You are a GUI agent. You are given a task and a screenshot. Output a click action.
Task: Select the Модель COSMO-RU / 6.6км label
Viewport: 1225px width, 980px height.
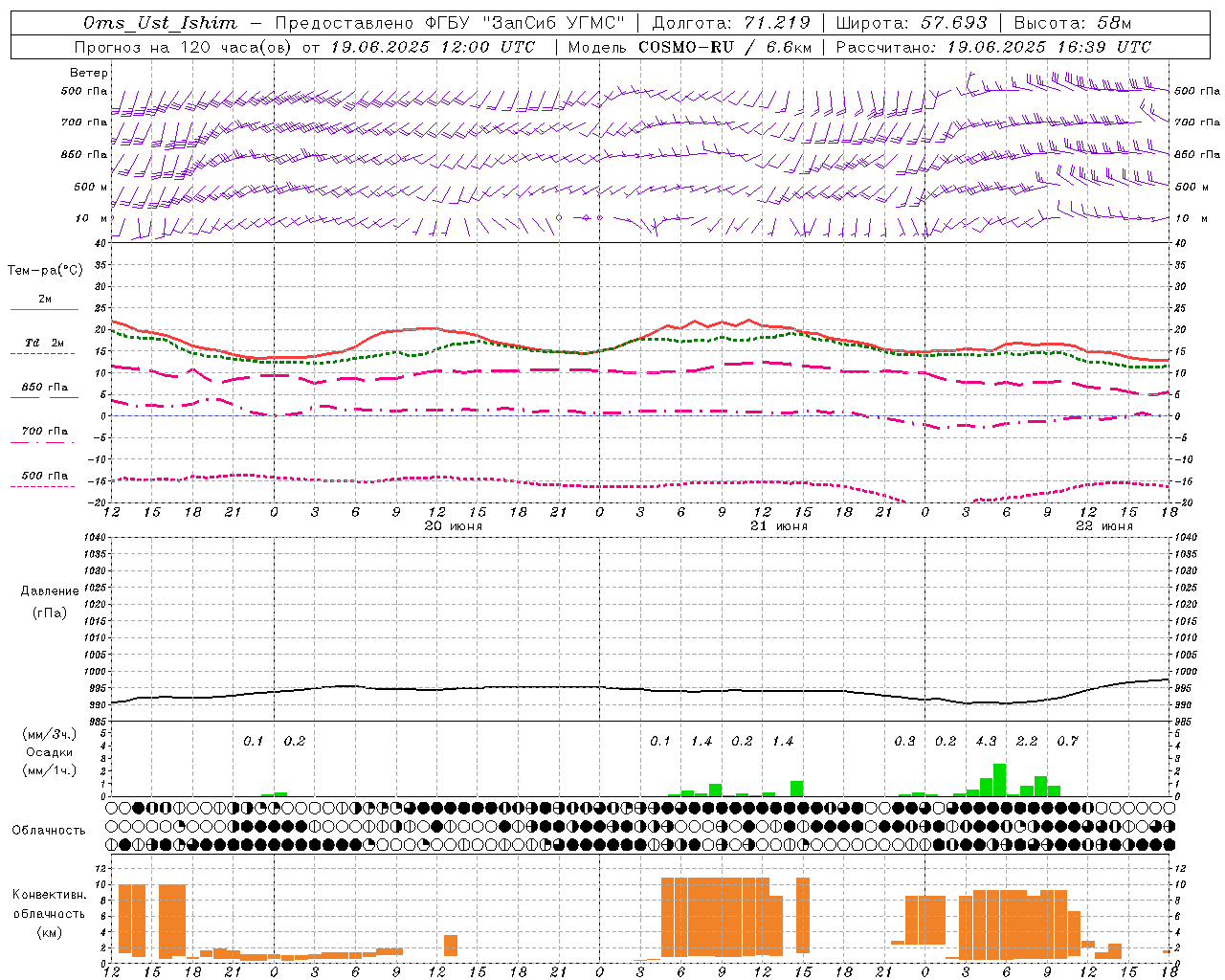690,47
